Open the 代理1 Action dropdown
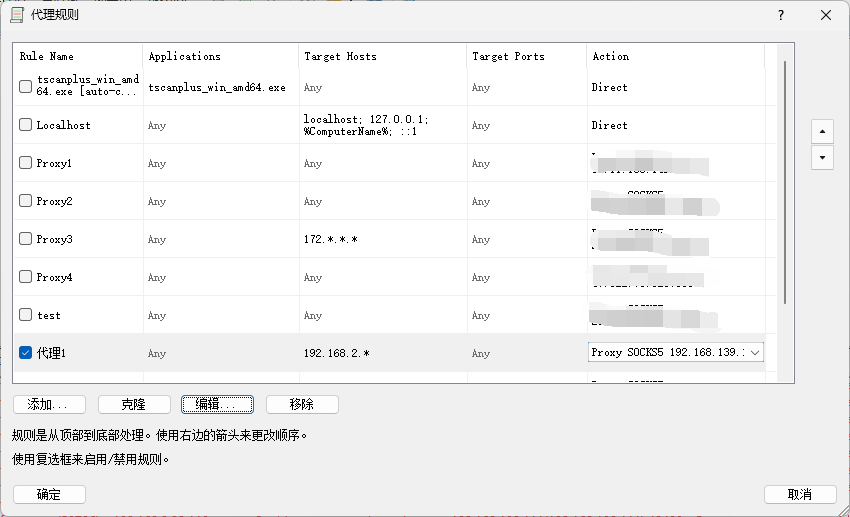The height and width of the screenshot is (517, 850). [x=755, y=352]
